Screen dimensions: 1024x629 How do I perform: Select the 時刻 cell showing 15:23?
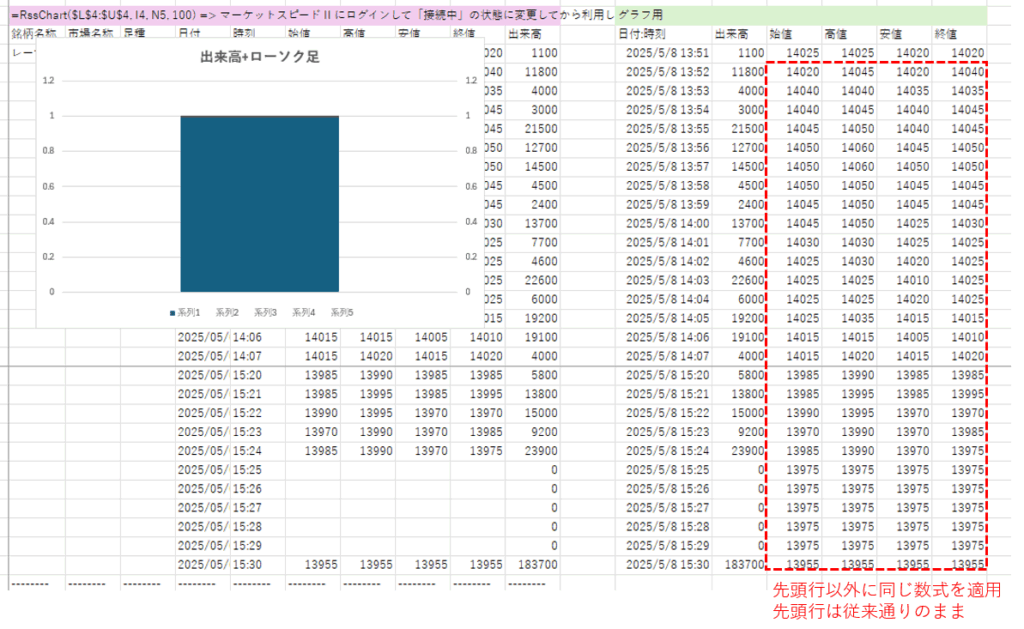(x=257, y=432)
